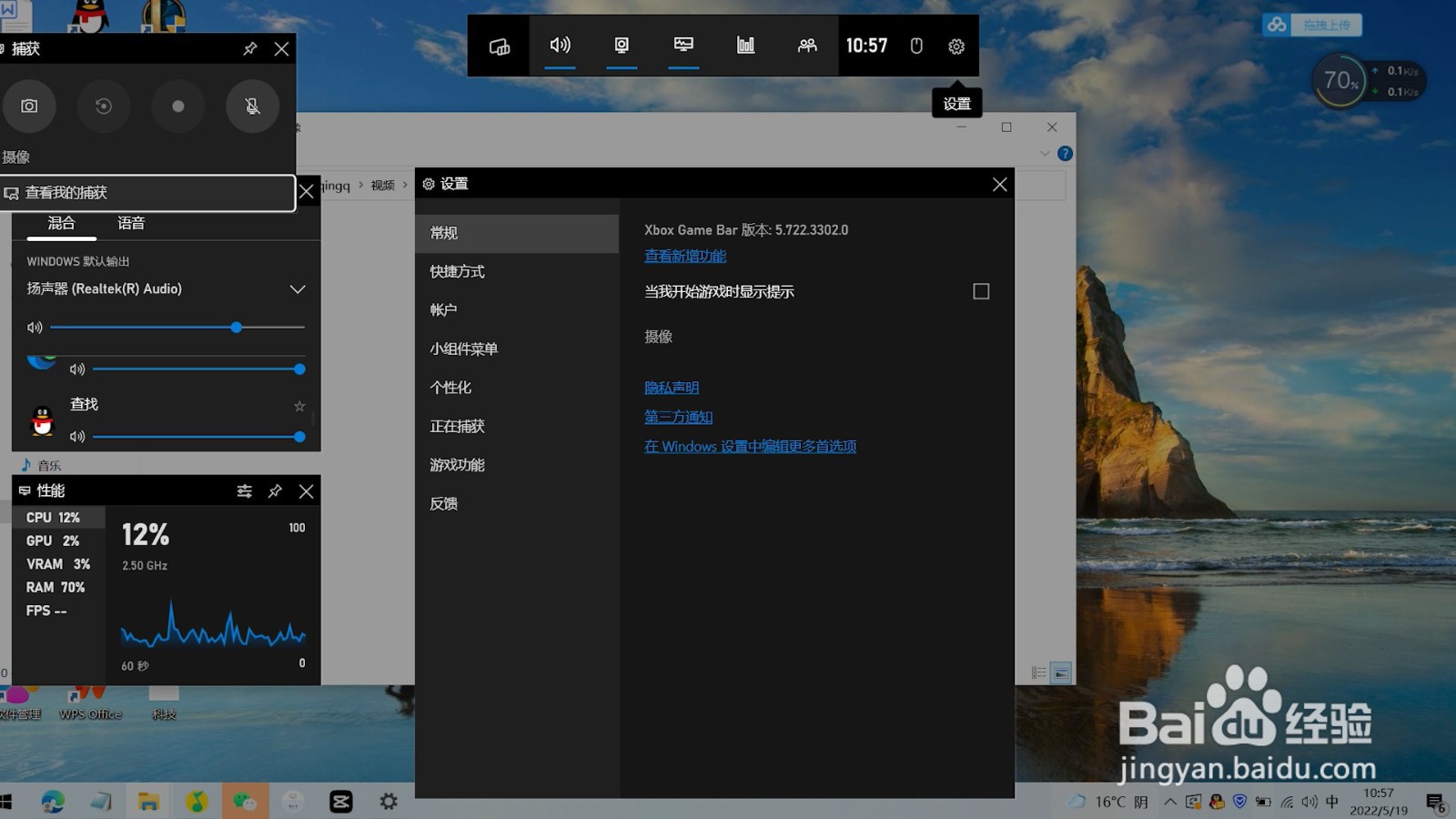Select the GPU 2% metric
This screenshot has height=819, width=1456.
58,541
